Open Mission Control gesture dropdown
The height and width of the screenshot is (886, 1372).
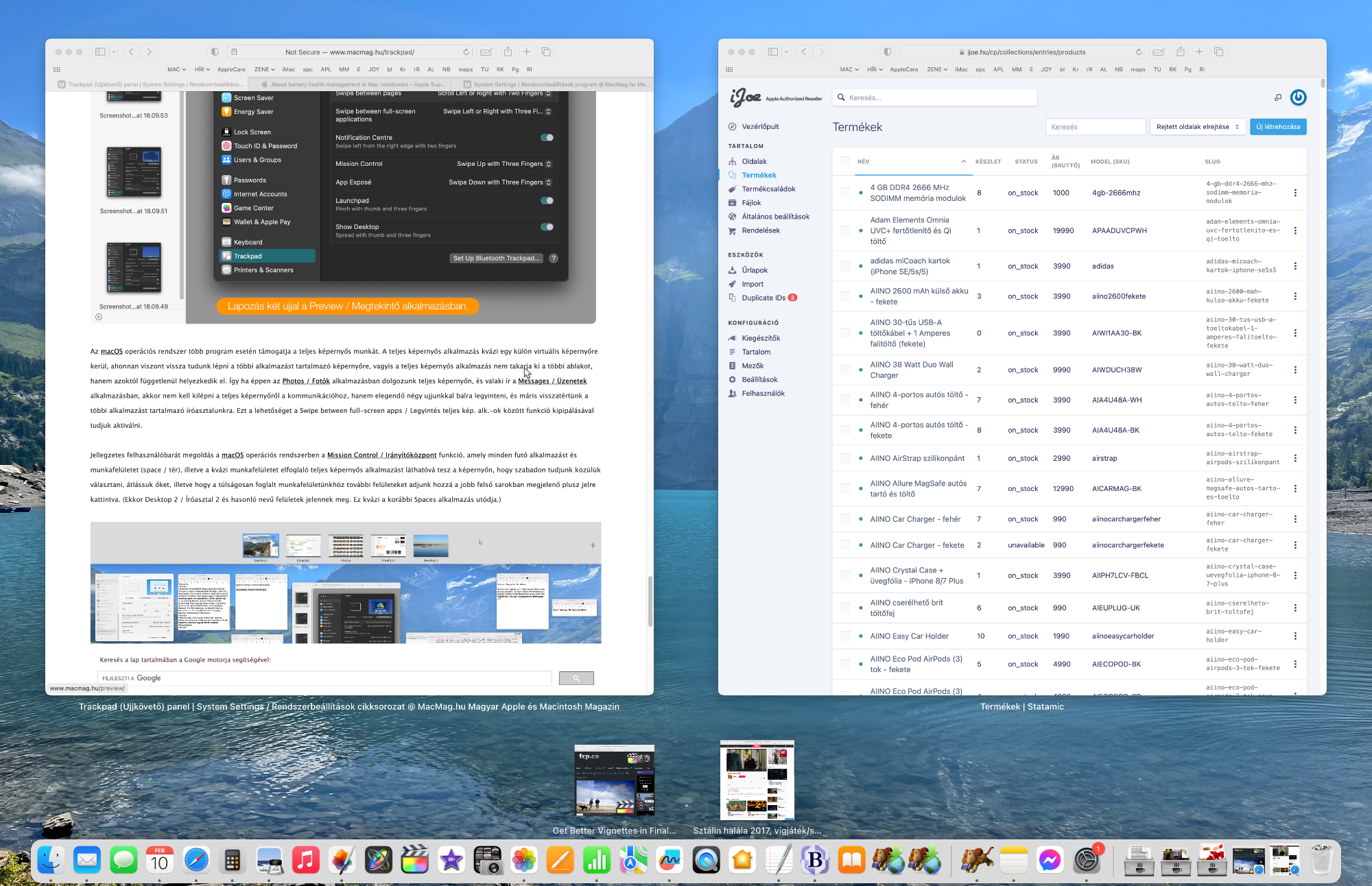tap(504, 164)
